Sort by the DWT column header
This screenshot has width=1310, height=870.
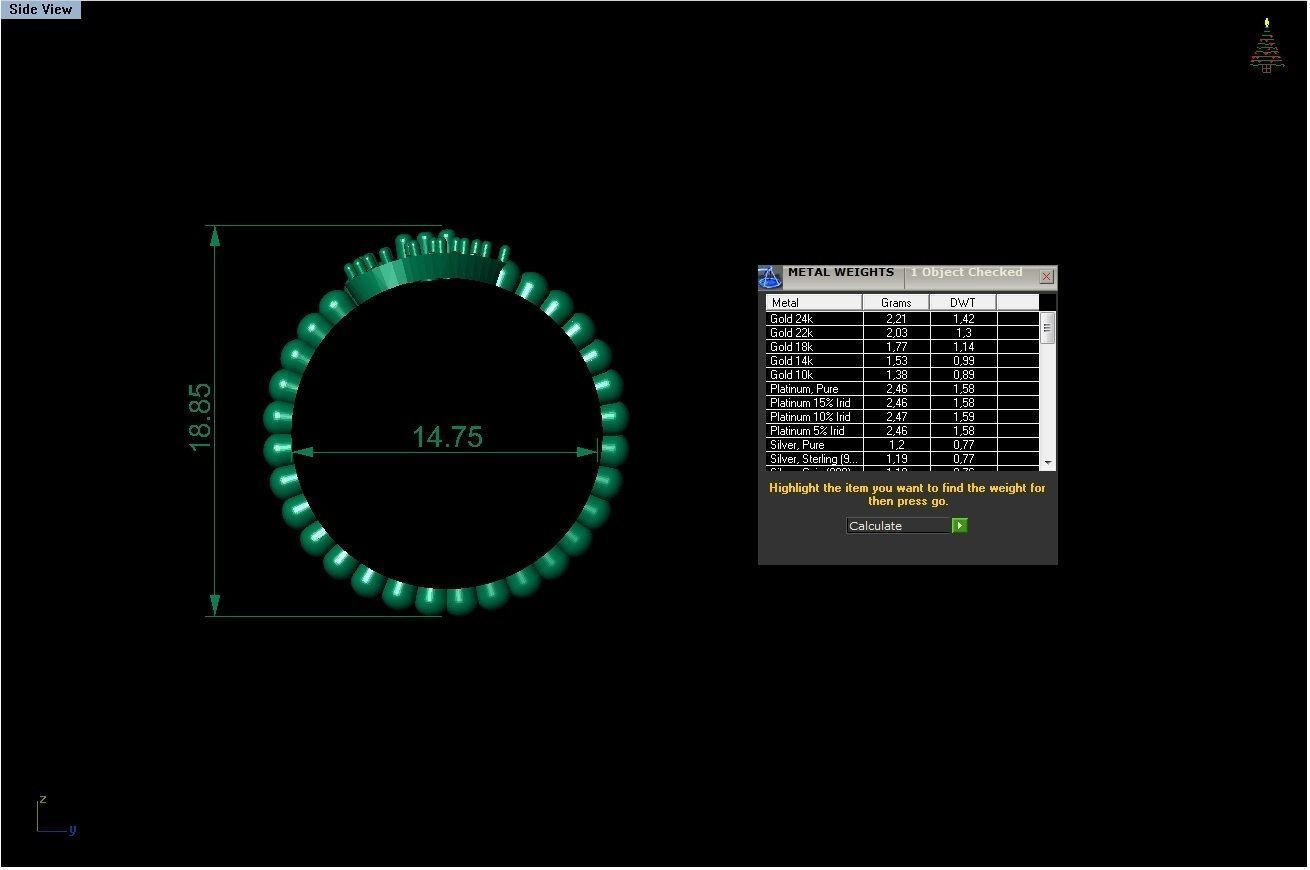(x=963, y=302)
